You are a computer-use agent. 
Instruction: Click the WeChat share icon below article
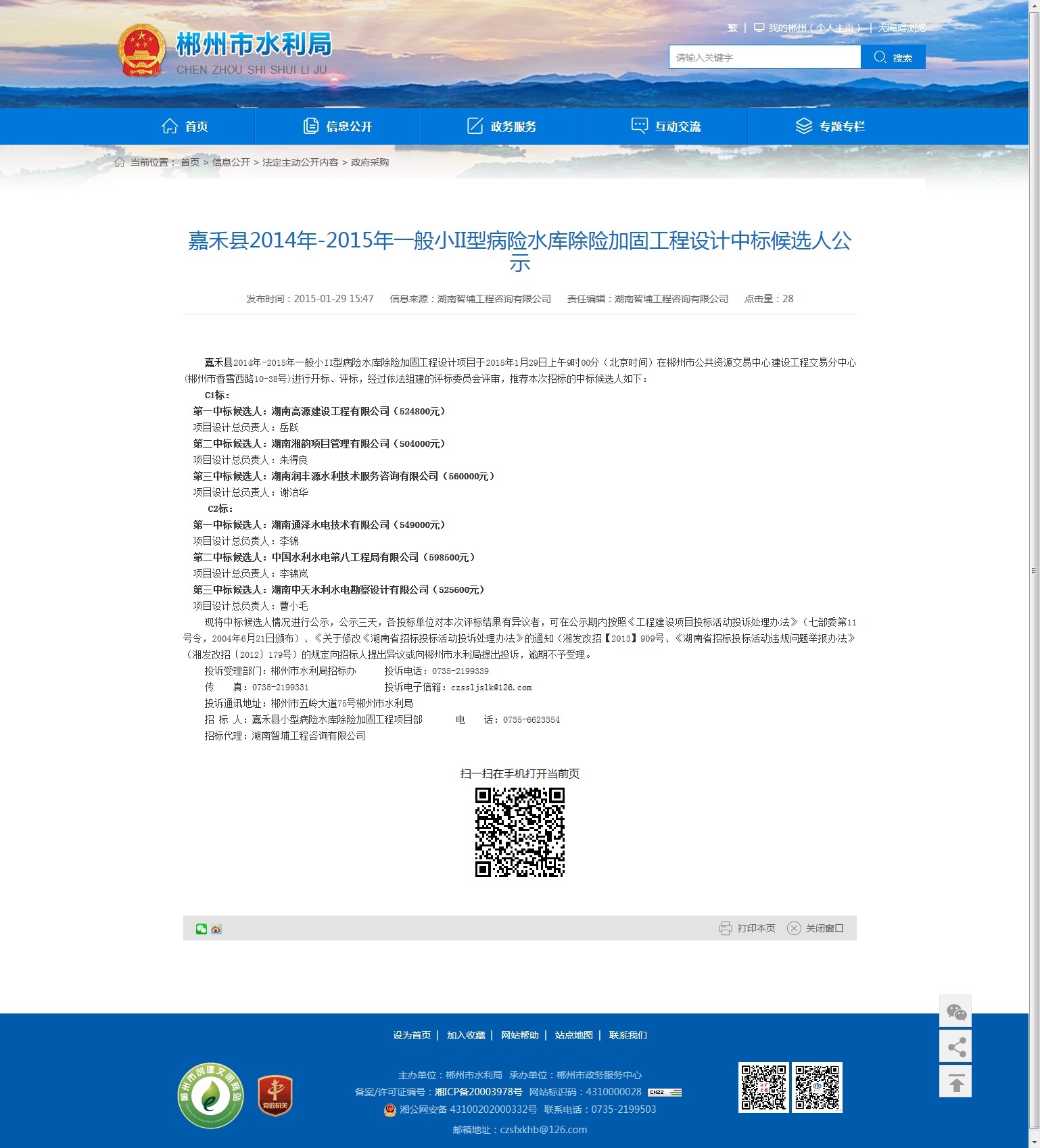tap(201, 929)
